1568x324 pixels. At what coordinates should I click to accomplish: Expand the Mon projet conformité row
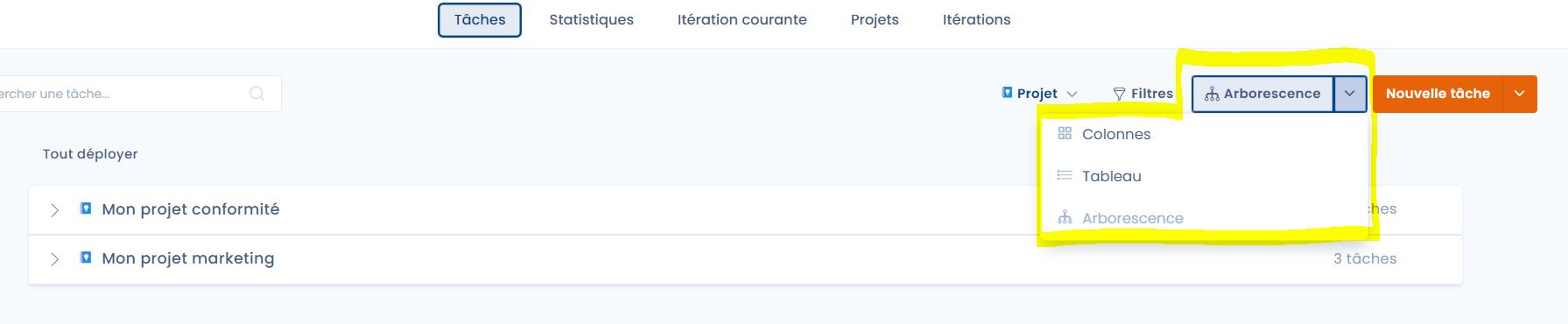tap(54, 210)
